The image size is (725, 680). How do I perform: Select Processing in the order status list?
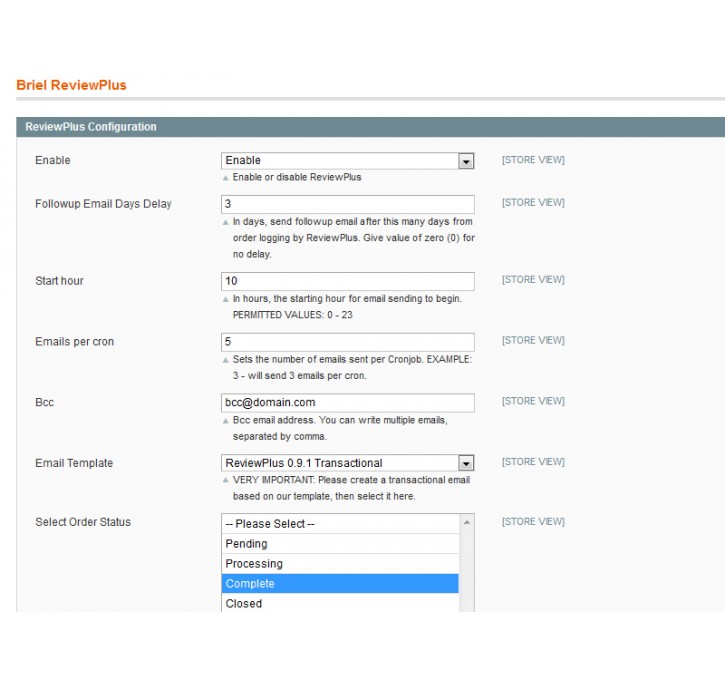click(x=340, y=564)
